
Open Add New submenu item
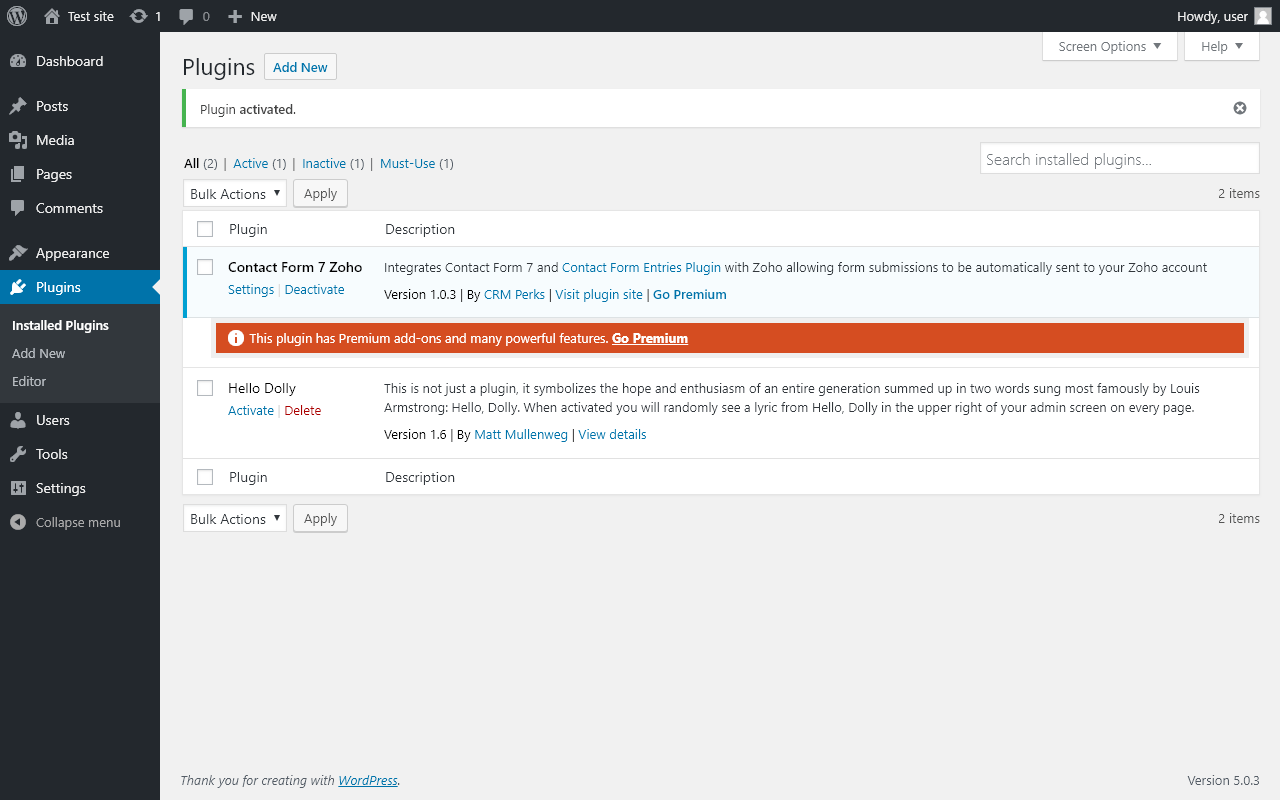pyautogui.click(x=38, y=353)
